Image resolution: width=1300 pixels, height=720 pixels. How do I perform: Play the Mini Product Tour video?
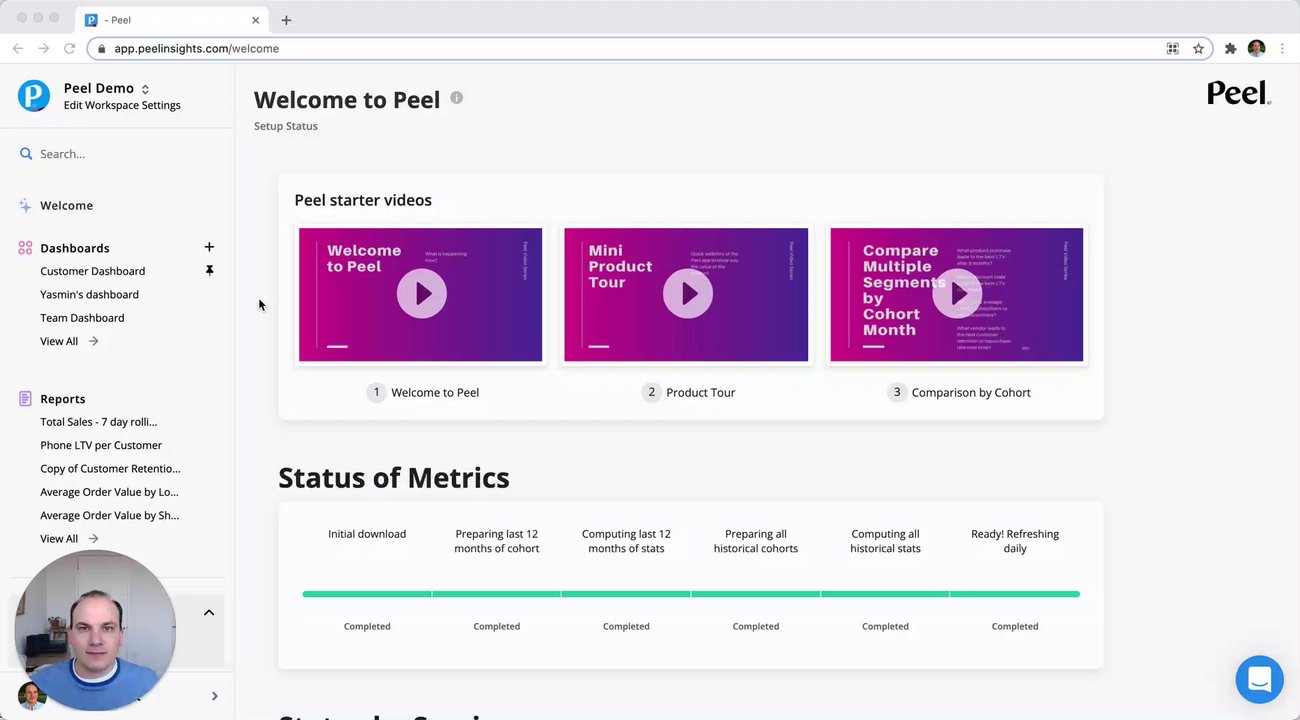[x=687, y=294]
